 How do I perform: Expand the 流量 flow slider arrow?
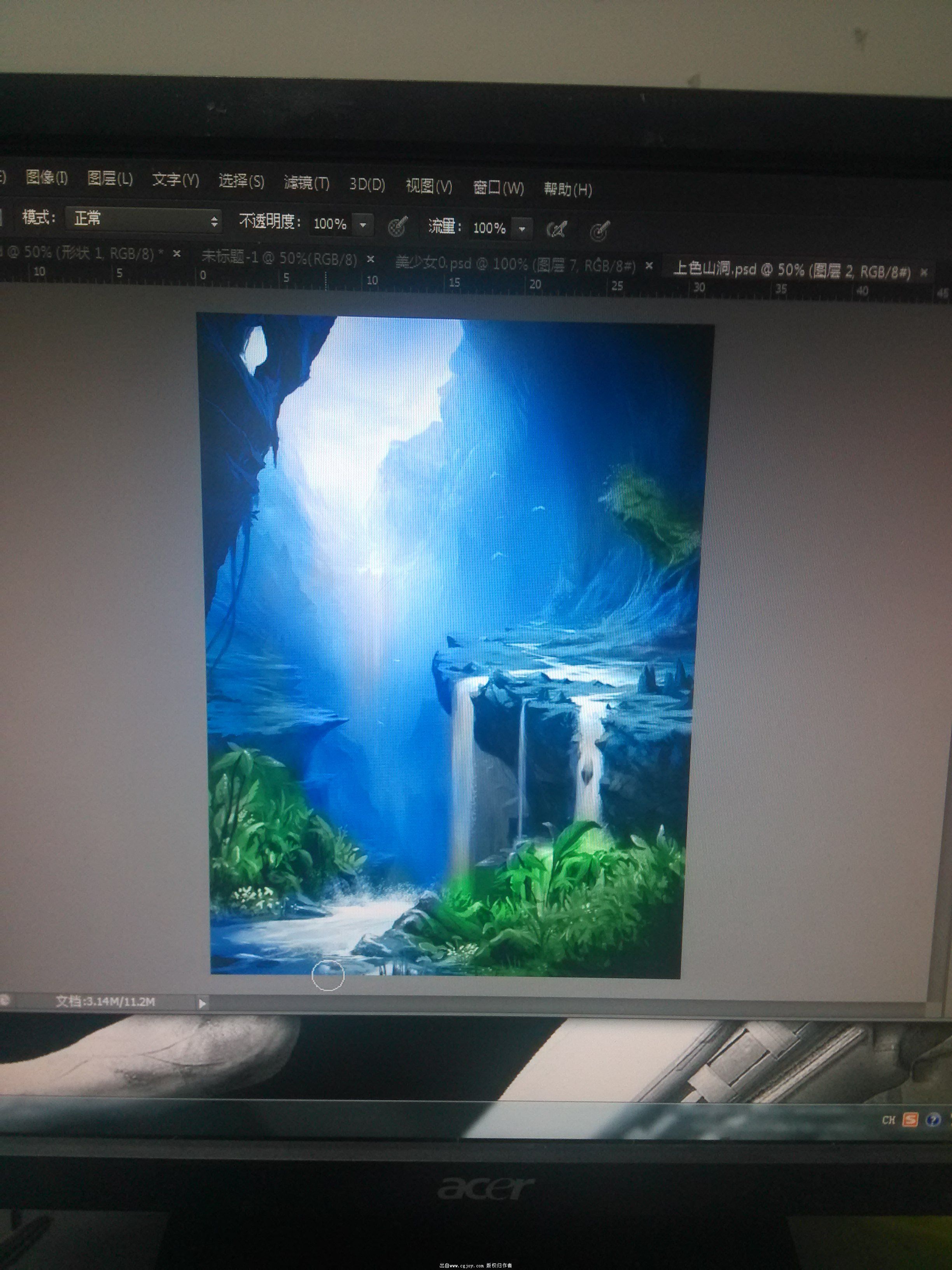point(521,229)
